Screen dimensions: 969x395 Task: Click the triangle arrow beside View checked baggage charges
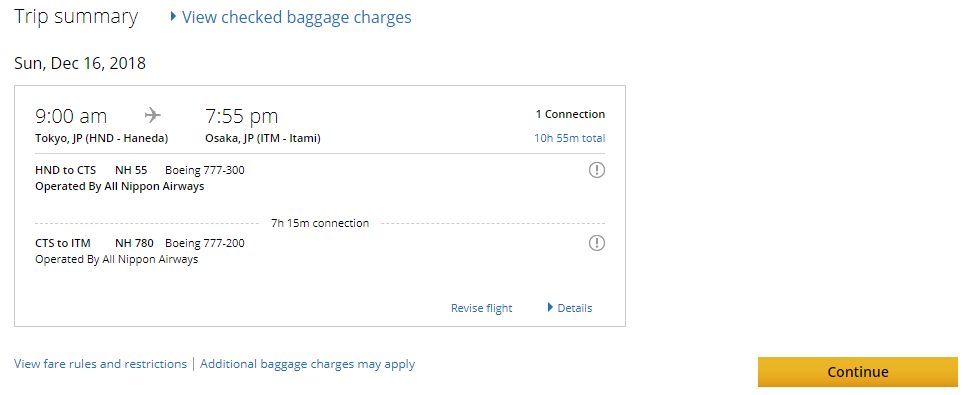(174, 16)
